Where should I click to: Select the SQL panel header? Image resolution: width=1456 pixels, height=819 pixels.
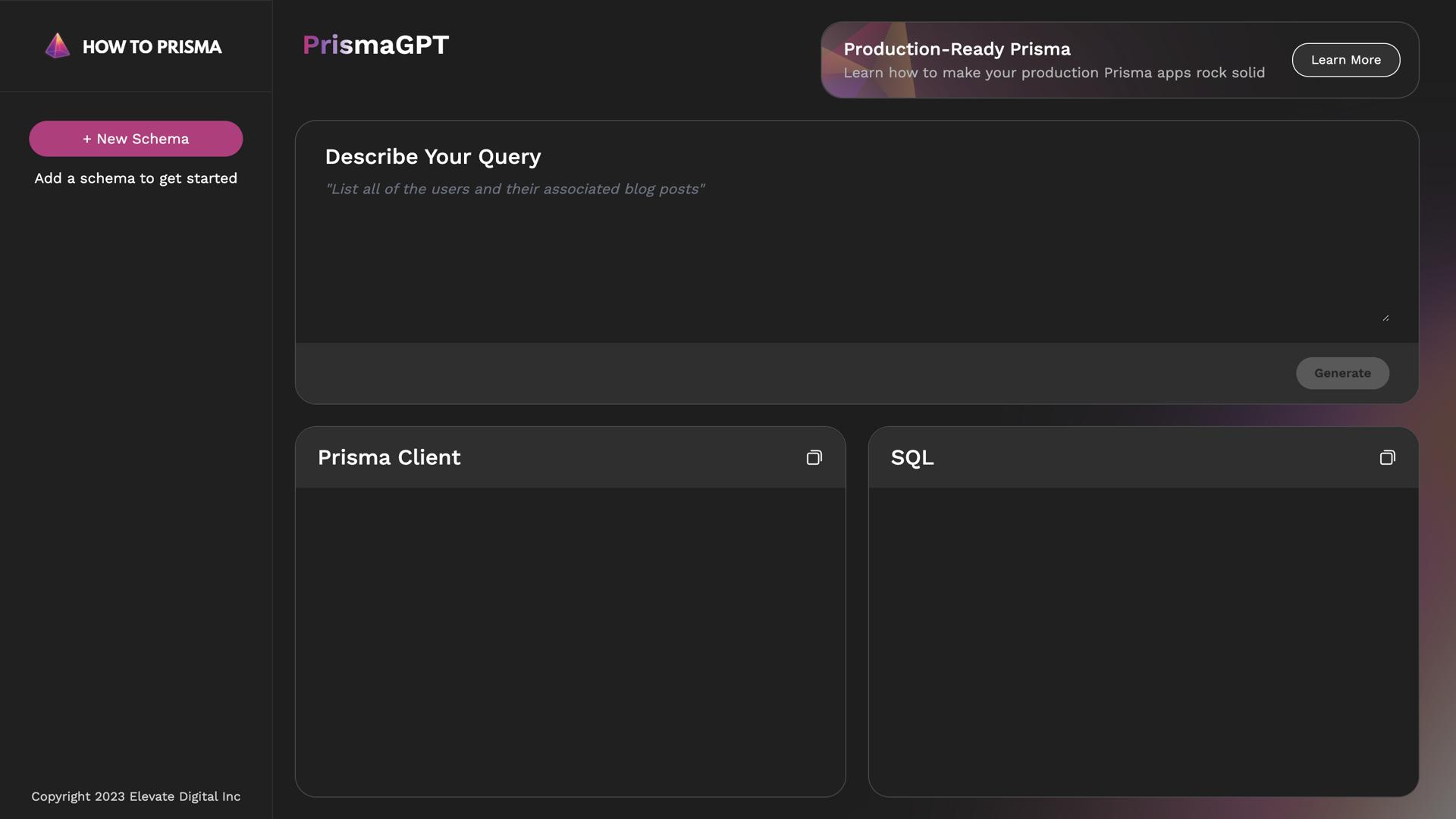(912, 457)
